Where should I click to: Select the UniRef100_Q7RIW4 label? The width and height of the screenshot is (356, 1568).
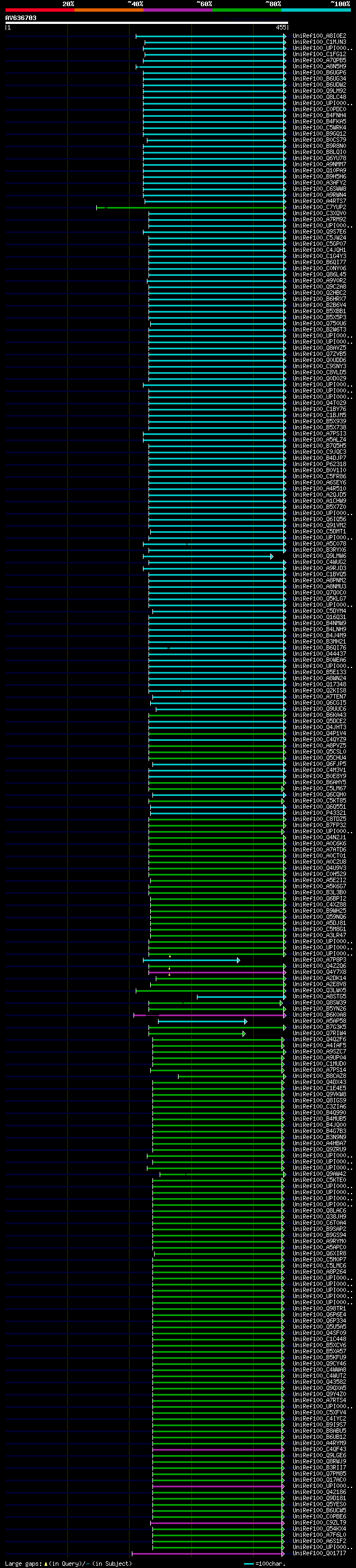click(x=319, y=1033)
